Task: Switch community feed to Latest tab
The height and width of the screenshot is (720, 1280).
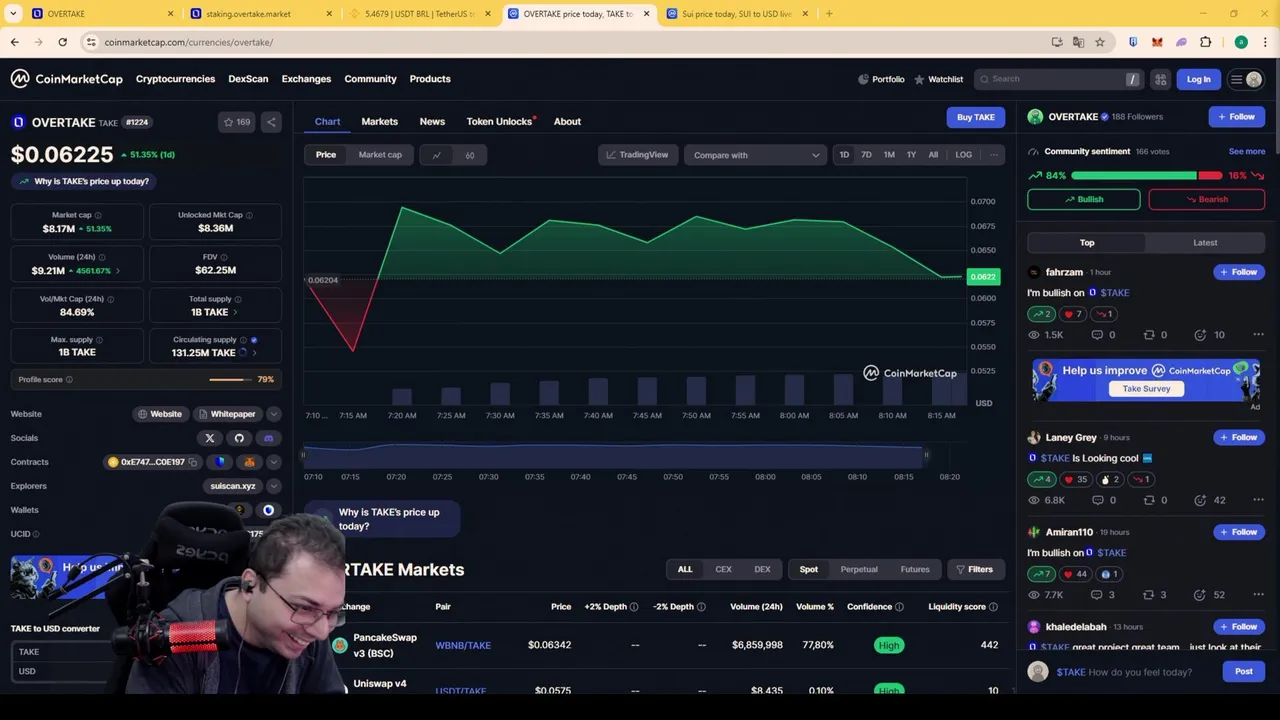Action: [x=1205, y=243]
